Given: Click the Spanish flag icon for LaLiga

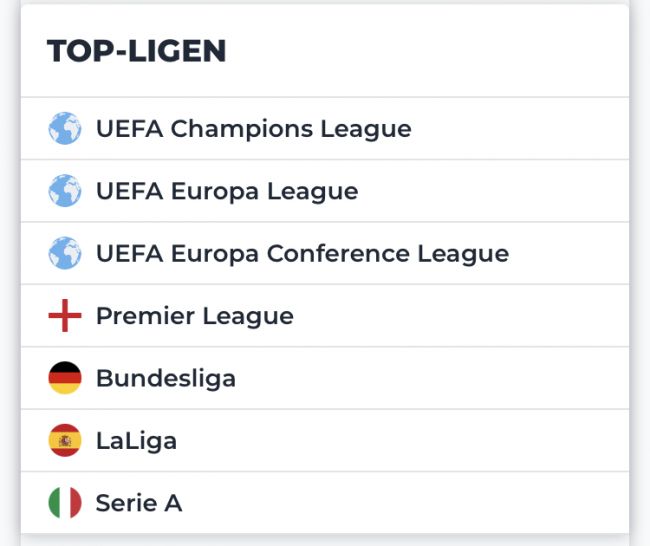Looking at the screenshot, I should 65,441.
